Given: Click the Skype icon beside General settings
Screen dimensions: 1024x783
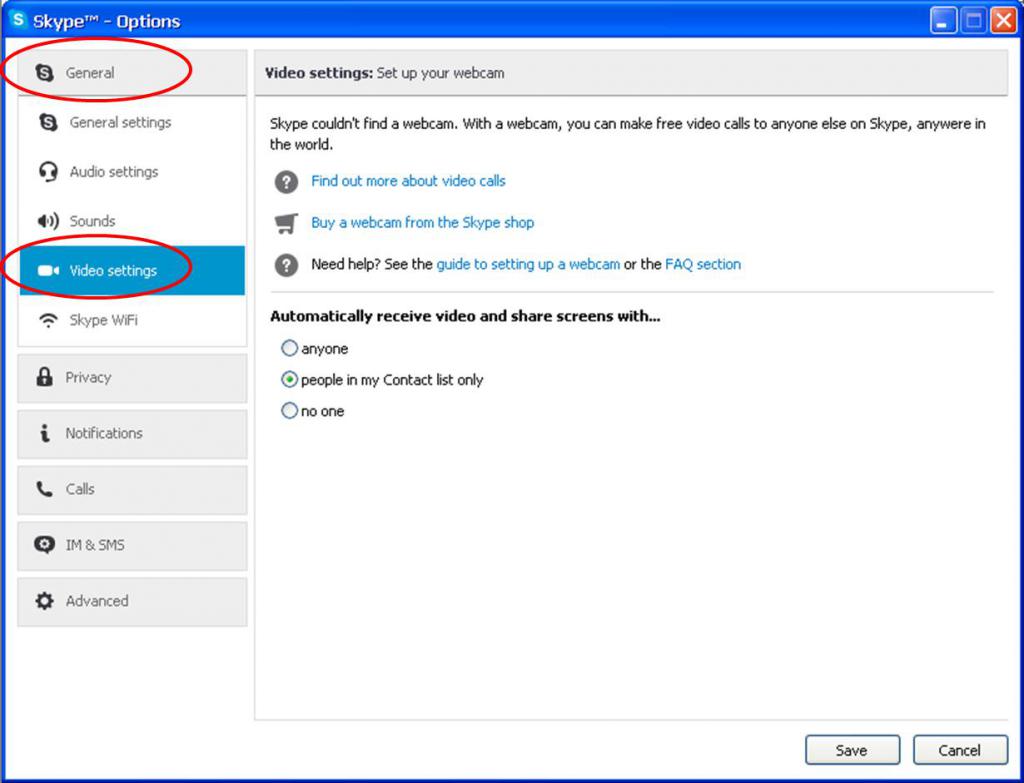Looking at the screenshot, I should tap(48, 122).
